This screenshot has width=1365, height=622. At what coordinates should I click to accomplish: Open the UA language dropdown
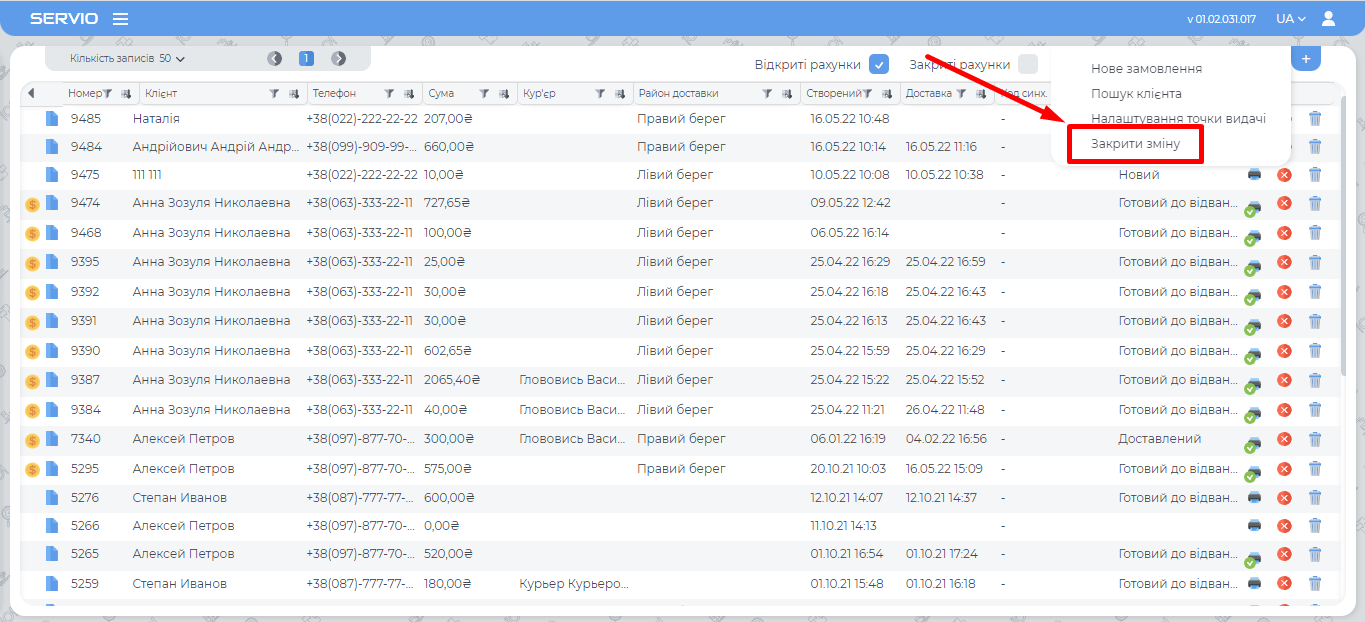[1290, 18]
